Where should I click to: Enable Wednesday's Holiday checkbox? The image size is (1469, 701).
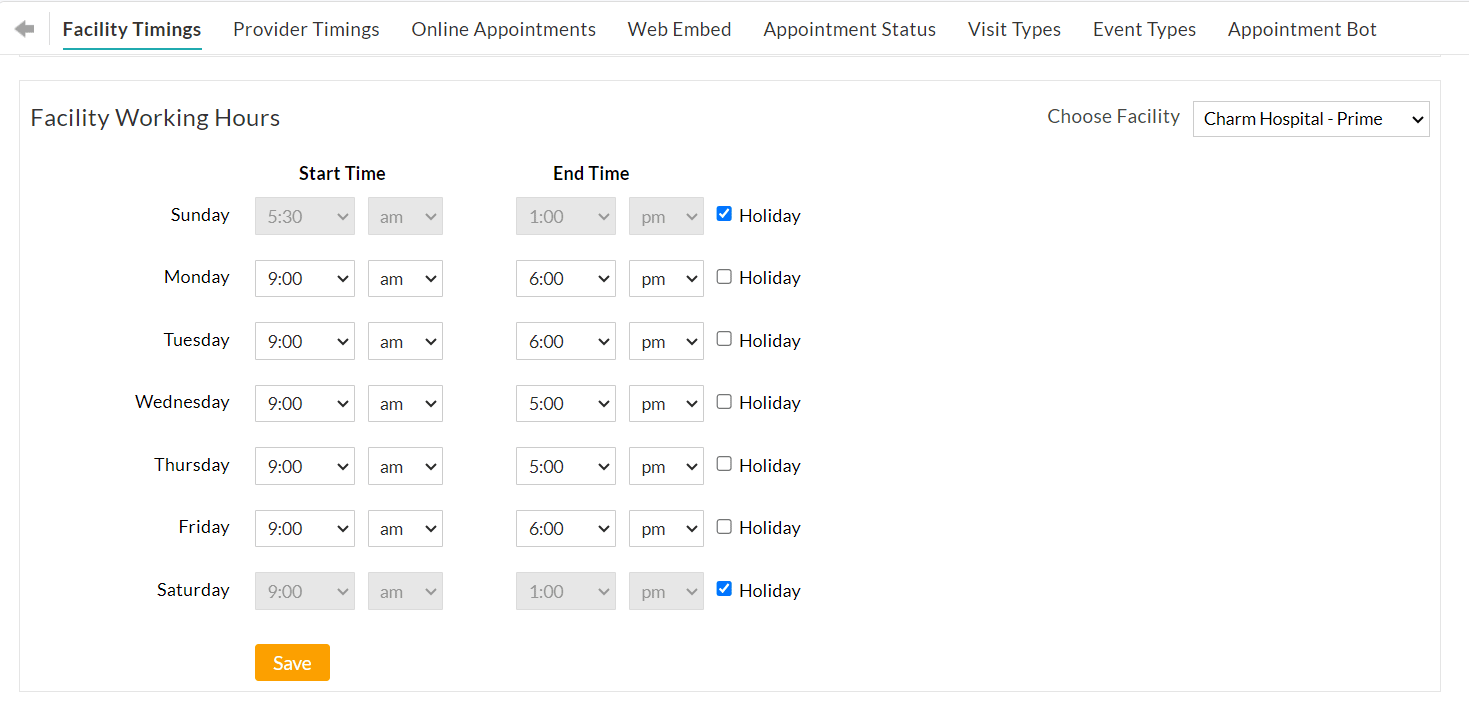click(724, 401)
